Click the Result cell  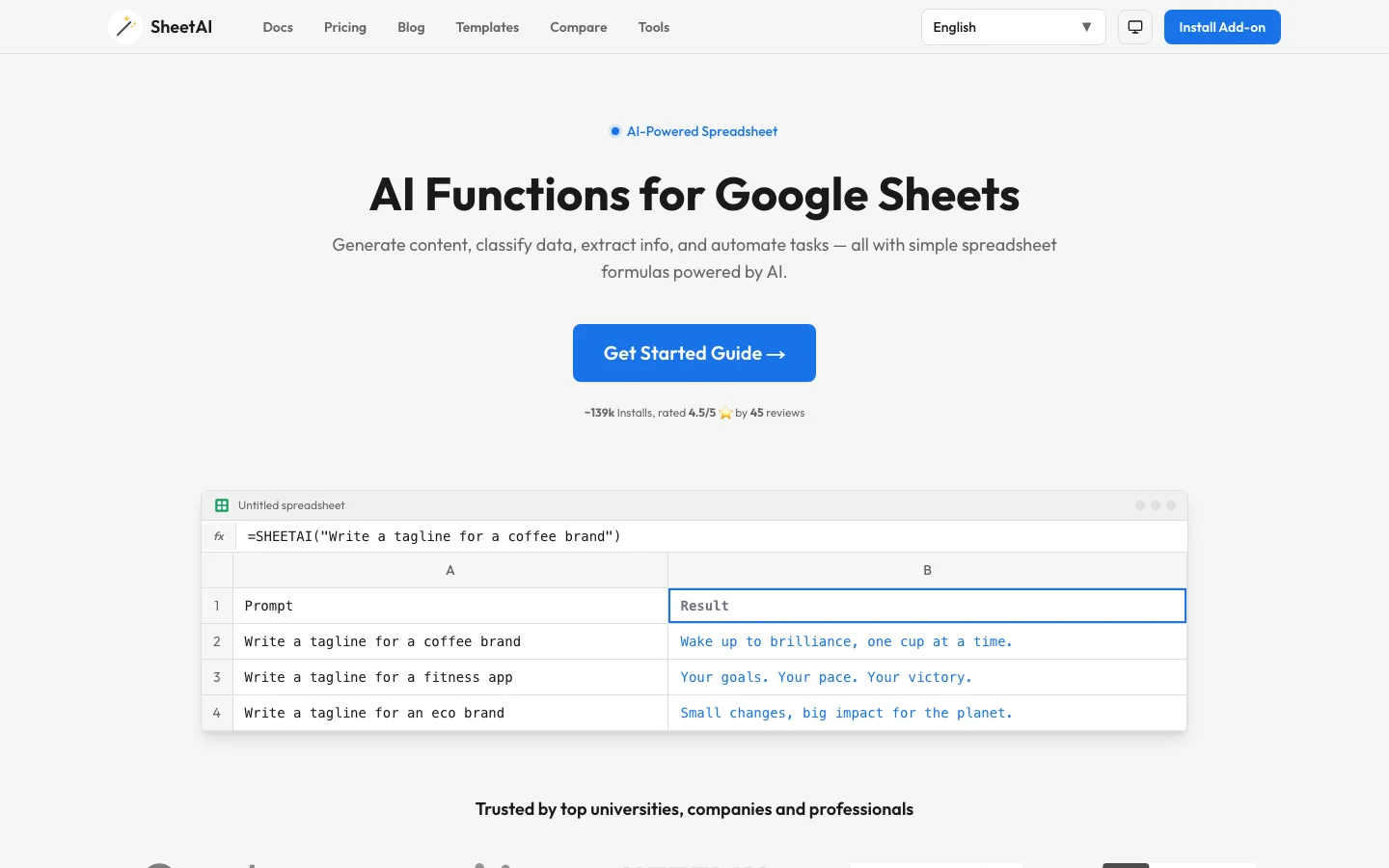(x=927, y=606)
